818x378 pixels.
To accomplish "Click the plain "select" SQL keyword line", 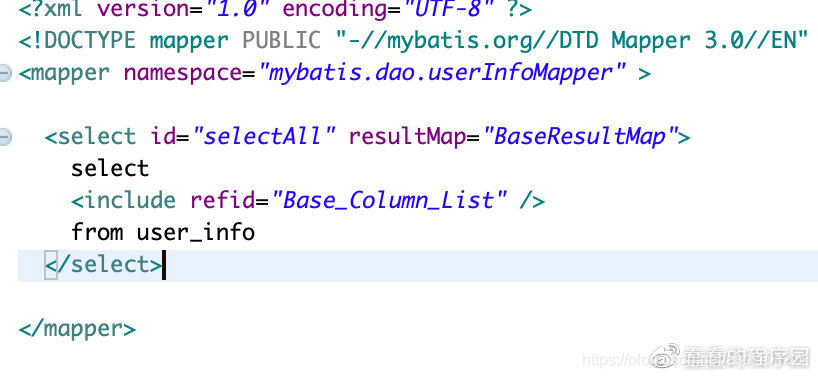I will (110, 168).
